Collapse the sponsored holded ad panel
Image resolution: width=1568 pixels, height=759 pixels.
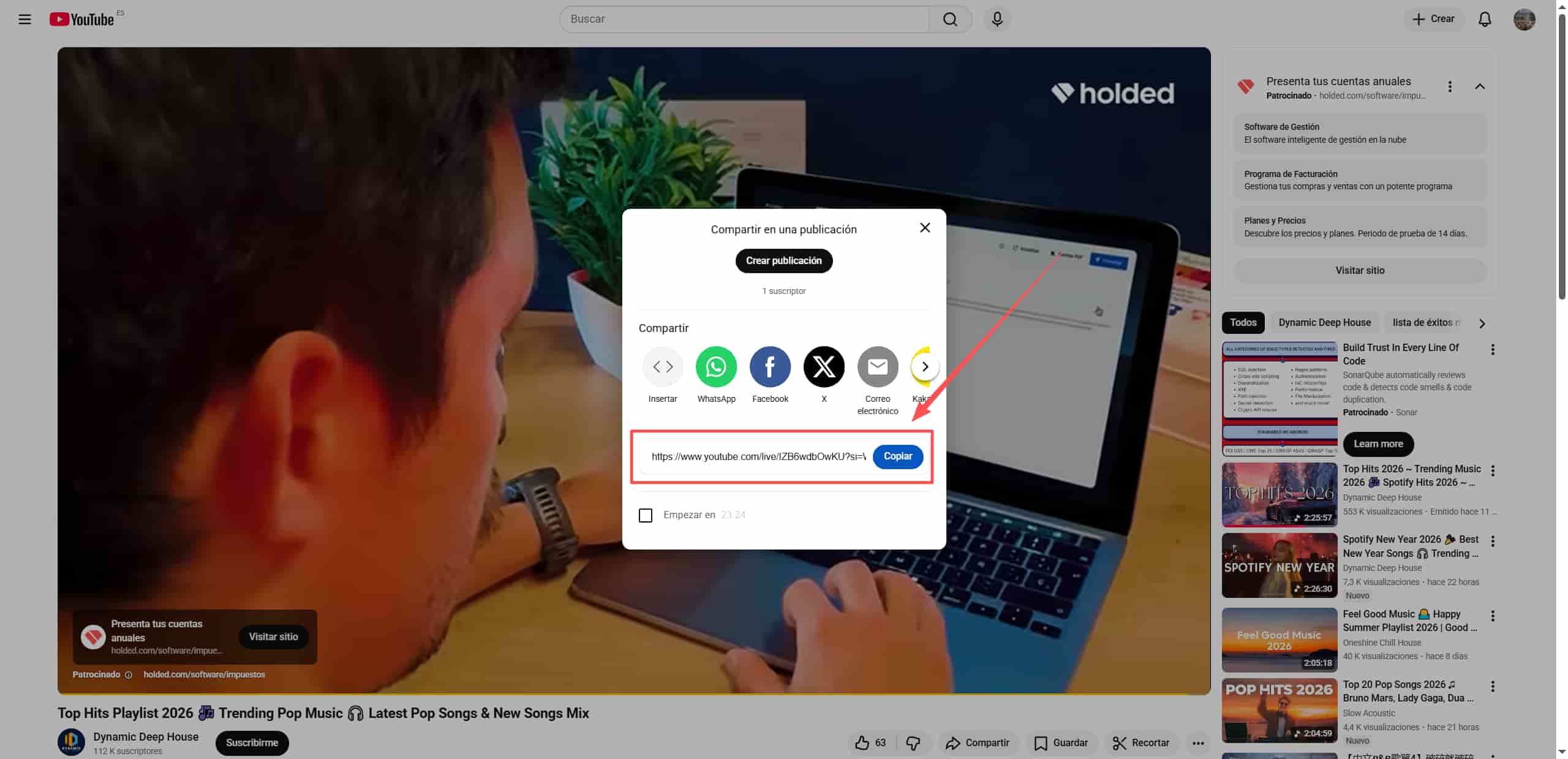click(x=1480, y=86)
